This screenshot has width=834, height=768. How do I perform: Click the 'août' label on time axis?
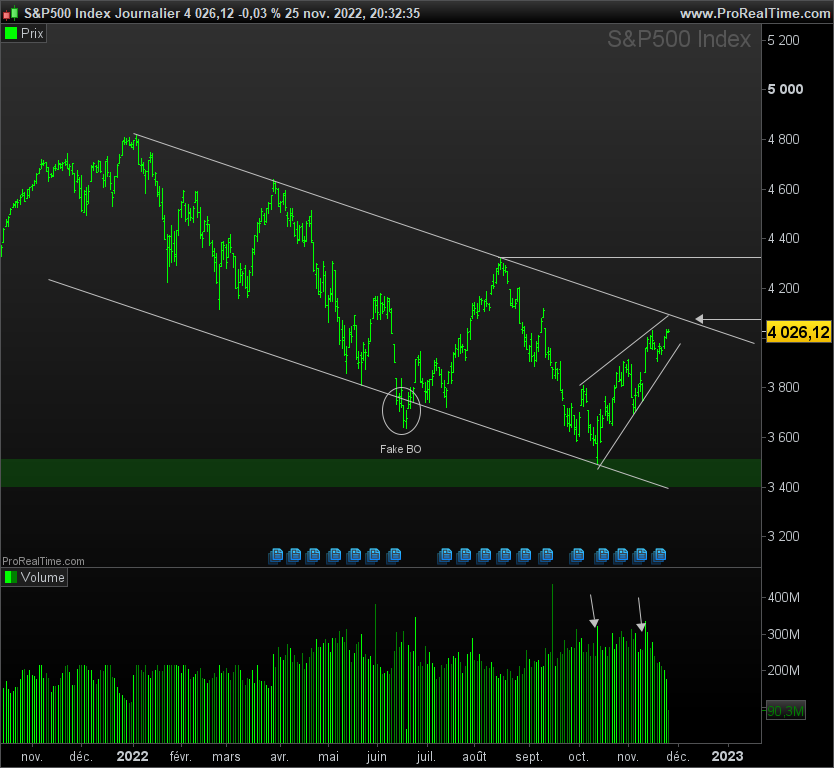(x=474, y=757)
